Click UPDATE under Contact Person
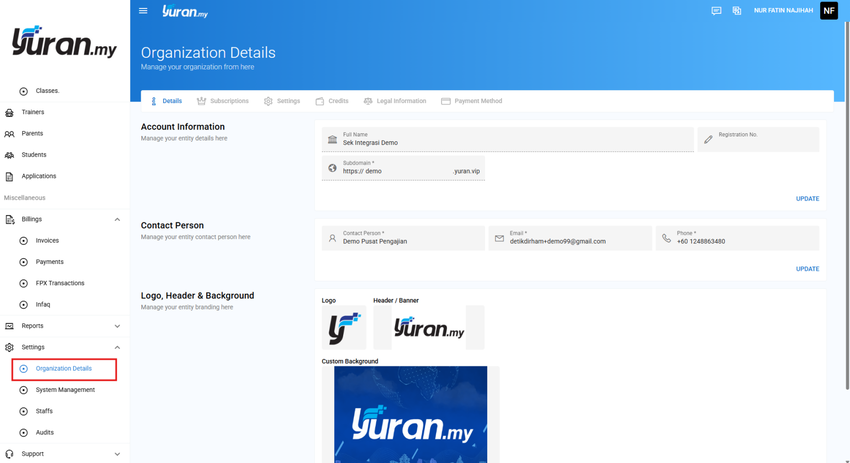Screen dimensions: 850x463 [x=807, y=269]
